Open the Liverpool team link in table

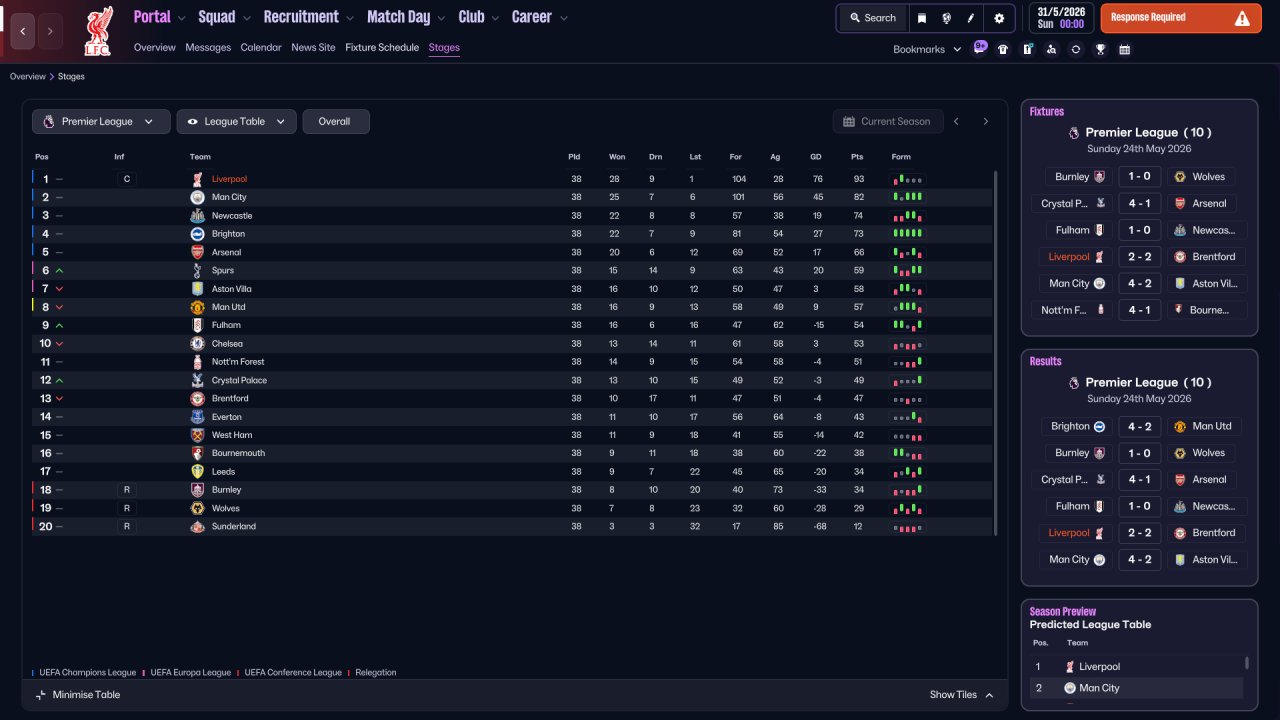(x=229, y=179)
